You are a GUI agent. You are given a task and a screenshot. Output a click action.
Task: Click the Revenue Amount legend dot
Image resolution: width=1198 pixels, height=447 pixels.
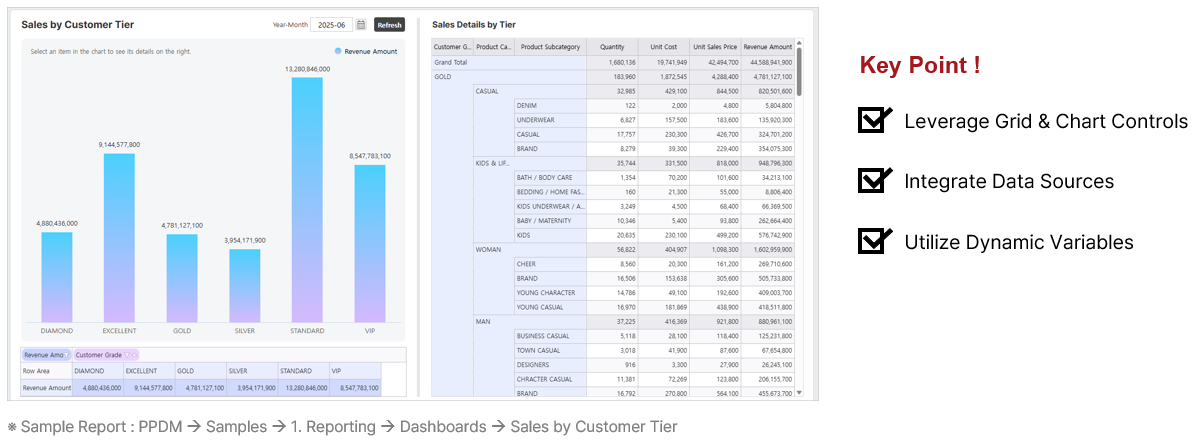(339, 51)
